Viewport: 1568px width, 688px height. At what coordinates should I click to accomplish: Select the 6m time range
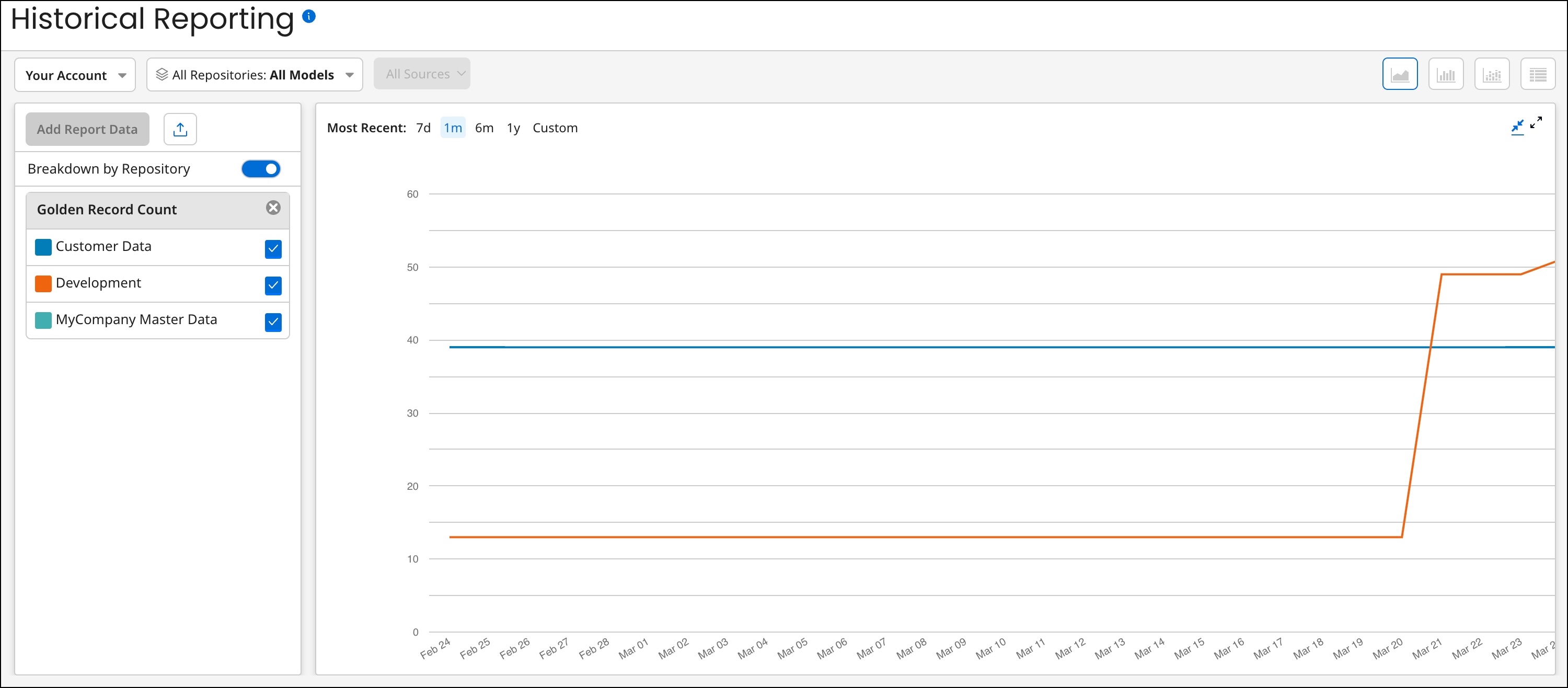[x=484, y=128]
